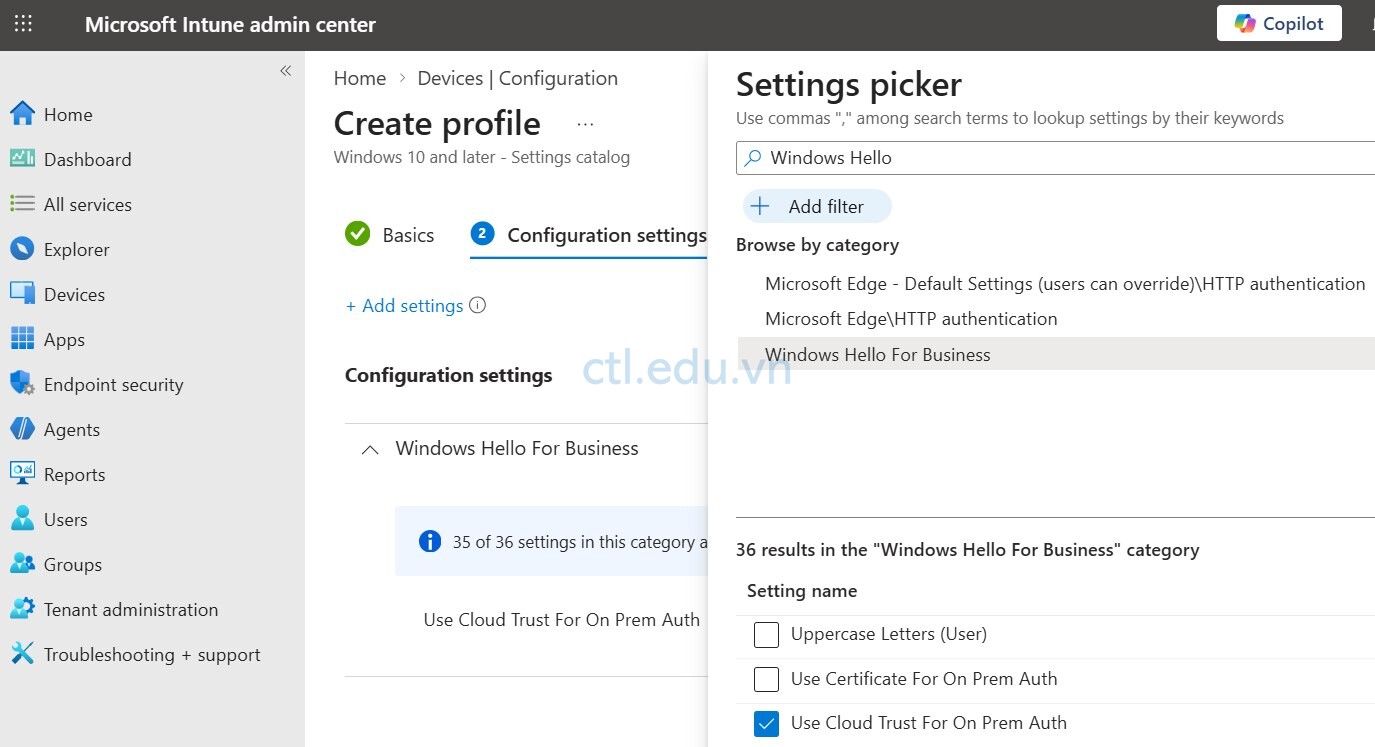Go to Home in the breadcrumb
This screenshot has height=747, width=1375.
[x=360, y=78]
